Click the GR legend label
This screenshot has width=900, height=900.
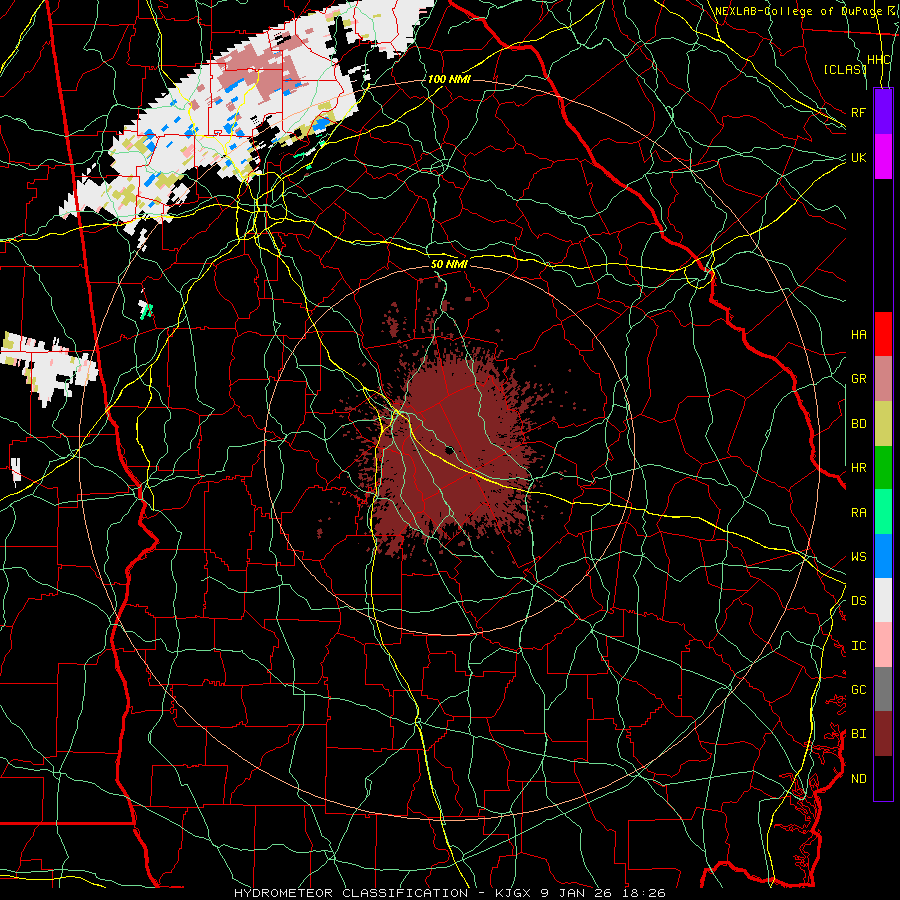pos(858,379)
